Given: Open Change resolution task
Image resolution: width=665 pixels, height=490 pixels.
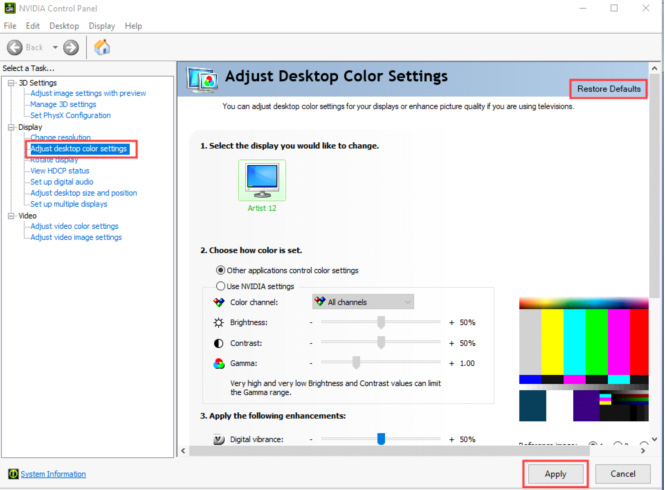Looking at the screenshot, I should (x=60, y=137).
